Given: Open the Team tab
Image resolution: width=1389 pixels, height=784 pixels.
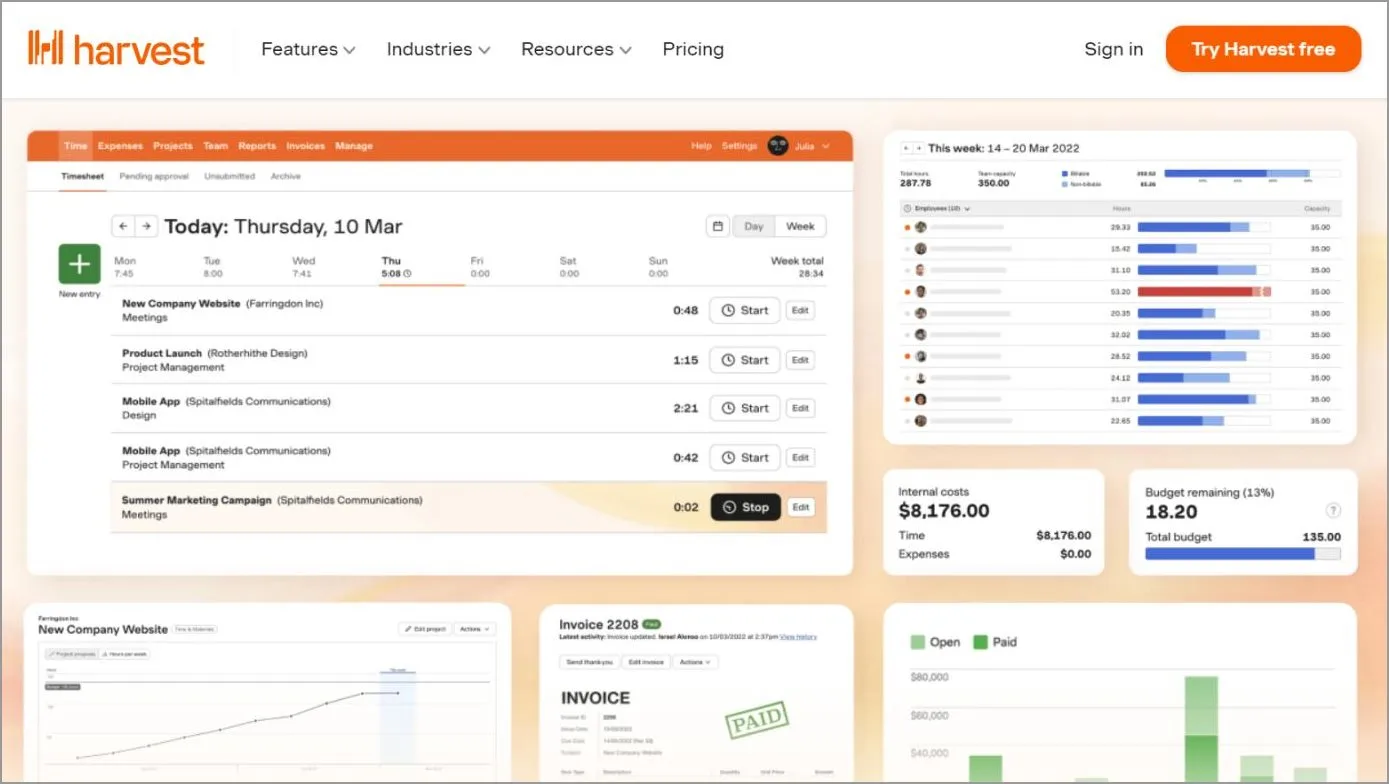Looking at the screenshot, I should (x=216, y=146).
